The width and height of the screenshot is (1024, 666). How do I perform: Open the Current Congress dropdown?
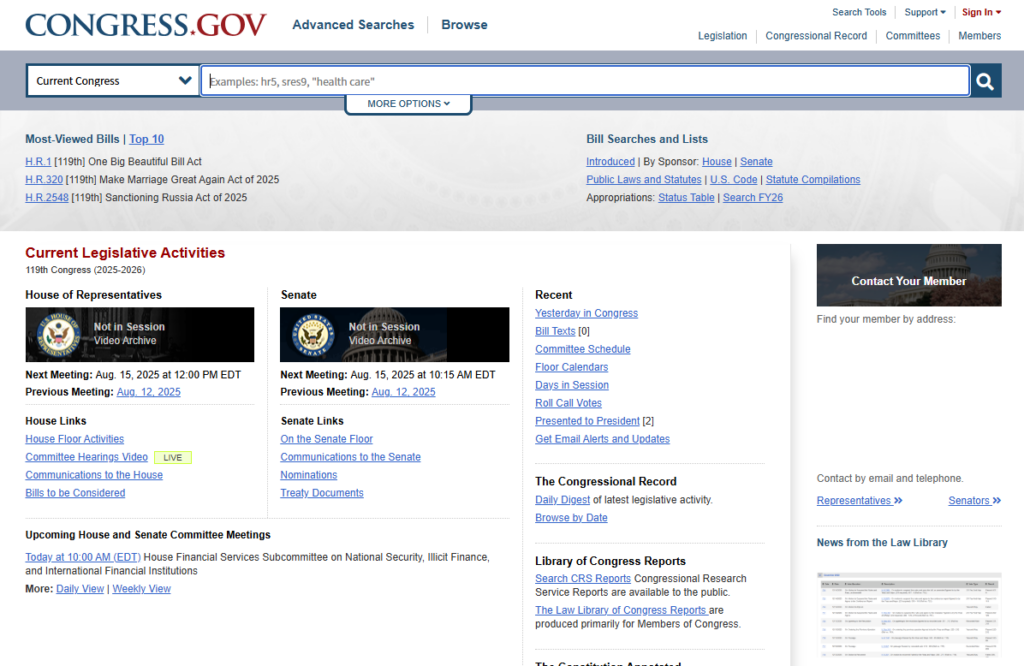112,80
